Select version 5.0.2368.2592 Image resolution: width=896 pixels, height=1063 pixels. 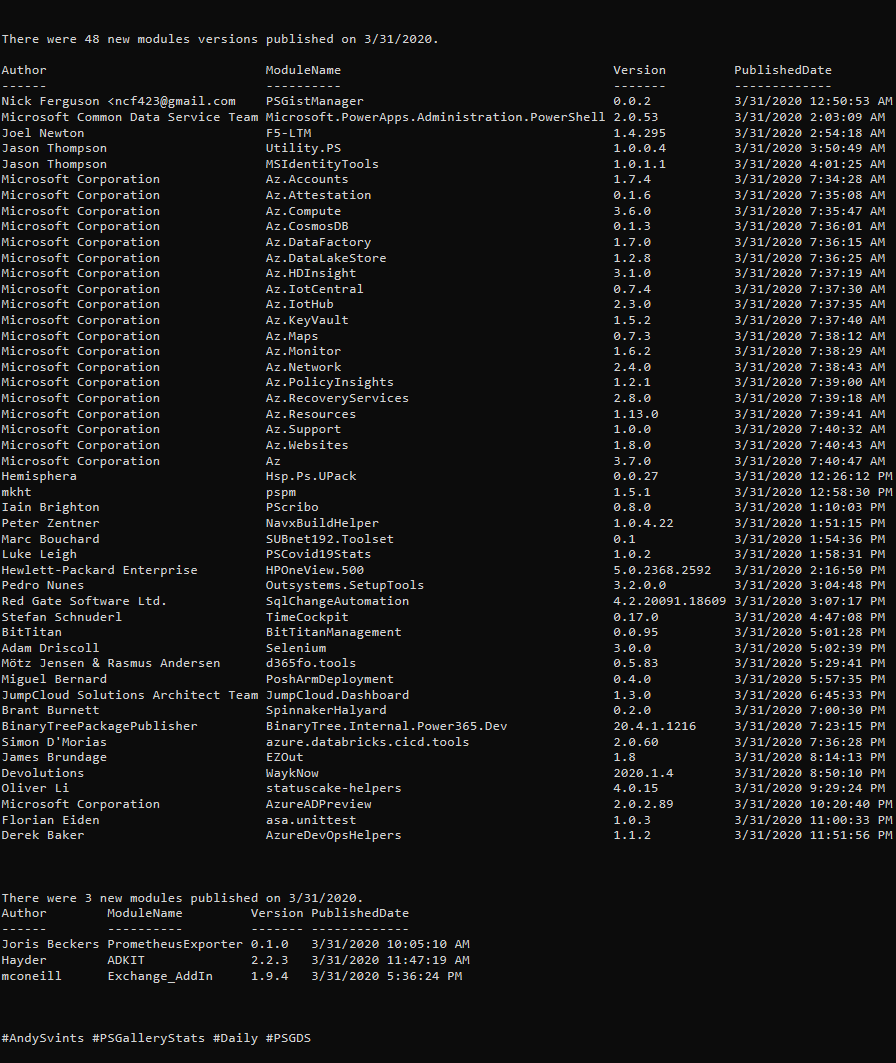pos(662,570)
